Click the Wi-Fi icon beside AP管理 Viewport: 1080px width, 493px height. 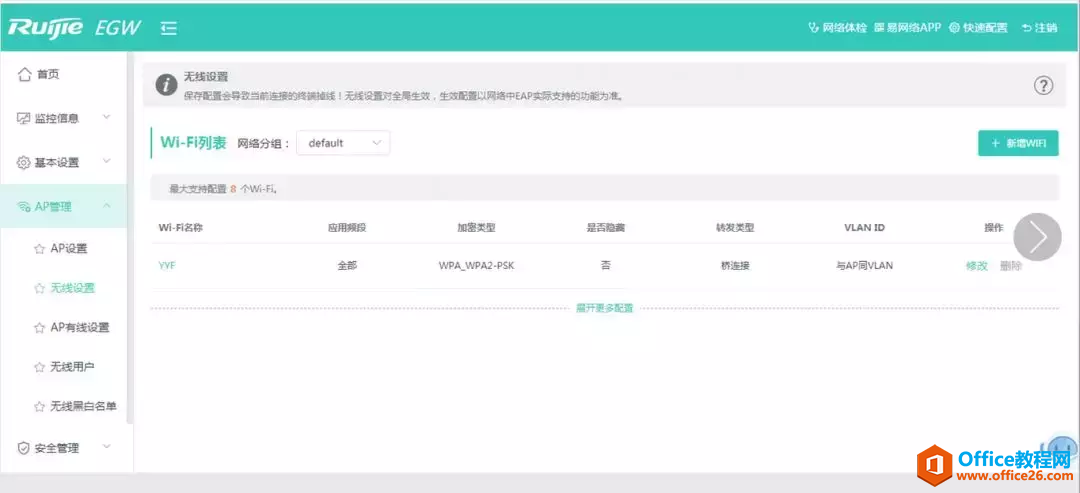tap(23, 207)
